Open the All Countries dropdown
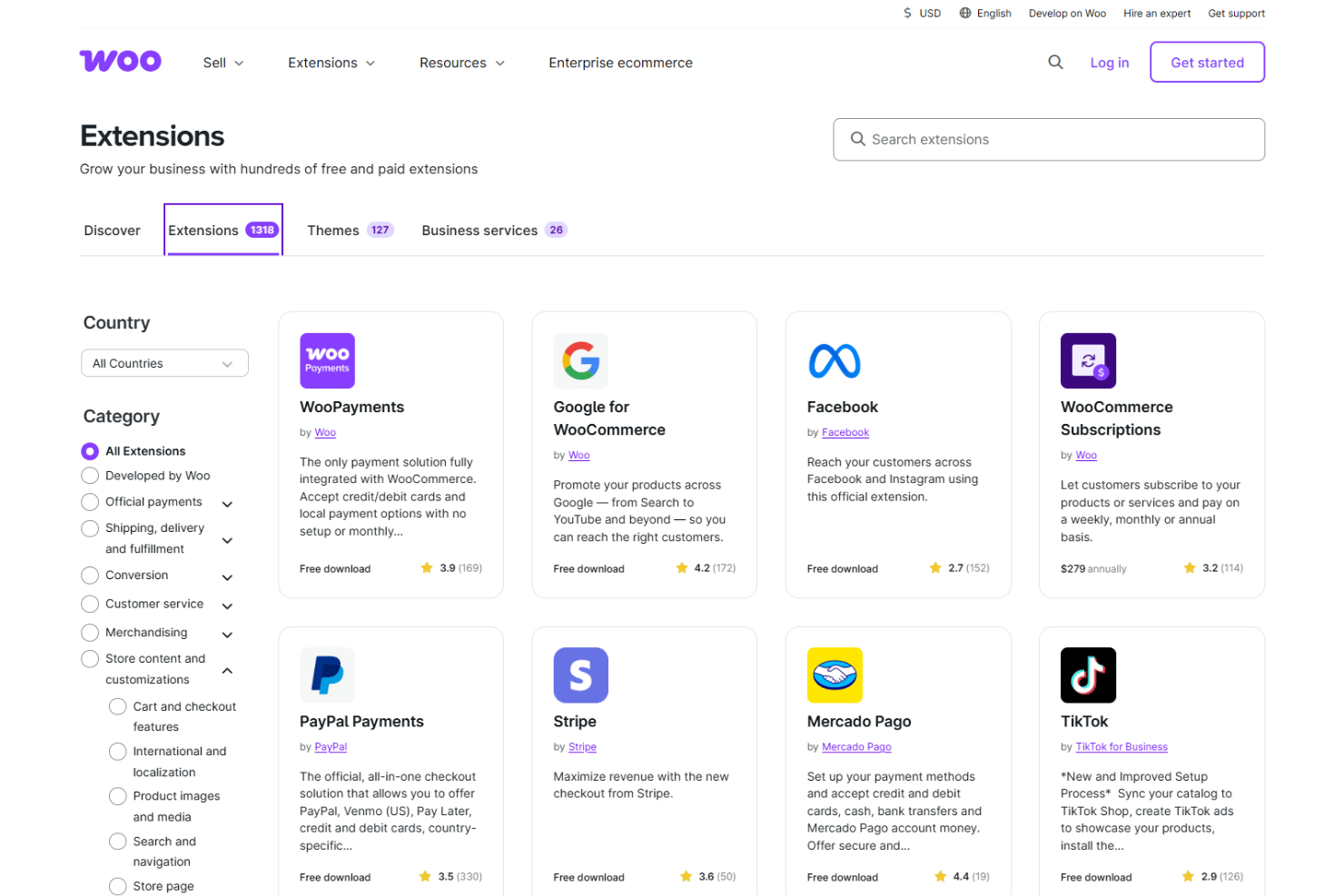Screen dimensions: 1344x896 [x=164, y=363]
